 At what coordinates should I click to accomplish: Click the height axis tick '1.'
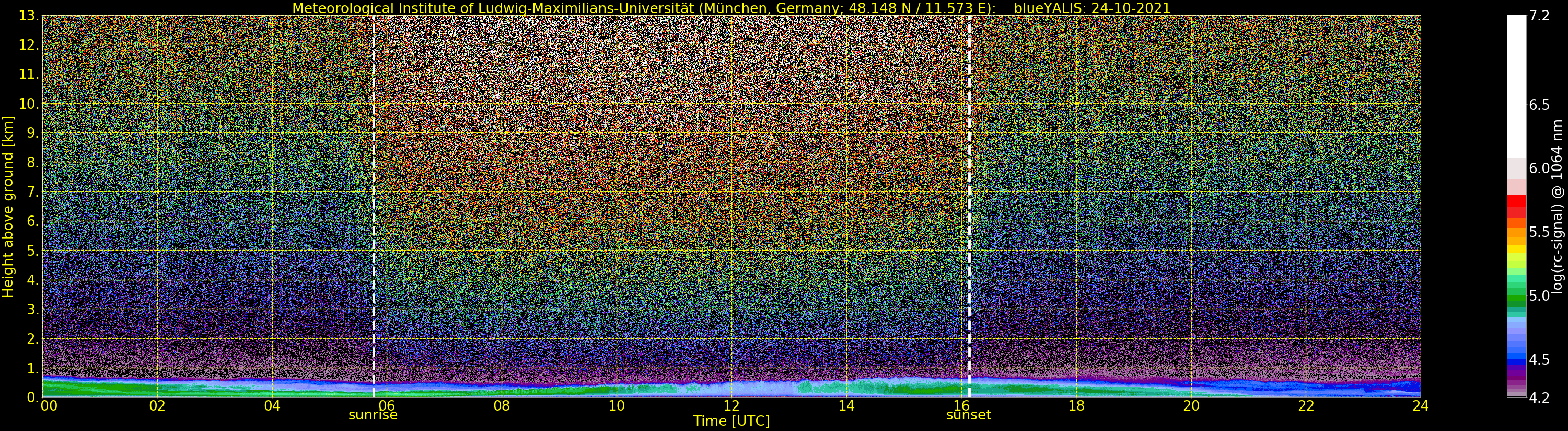click(x=32, y=368)
